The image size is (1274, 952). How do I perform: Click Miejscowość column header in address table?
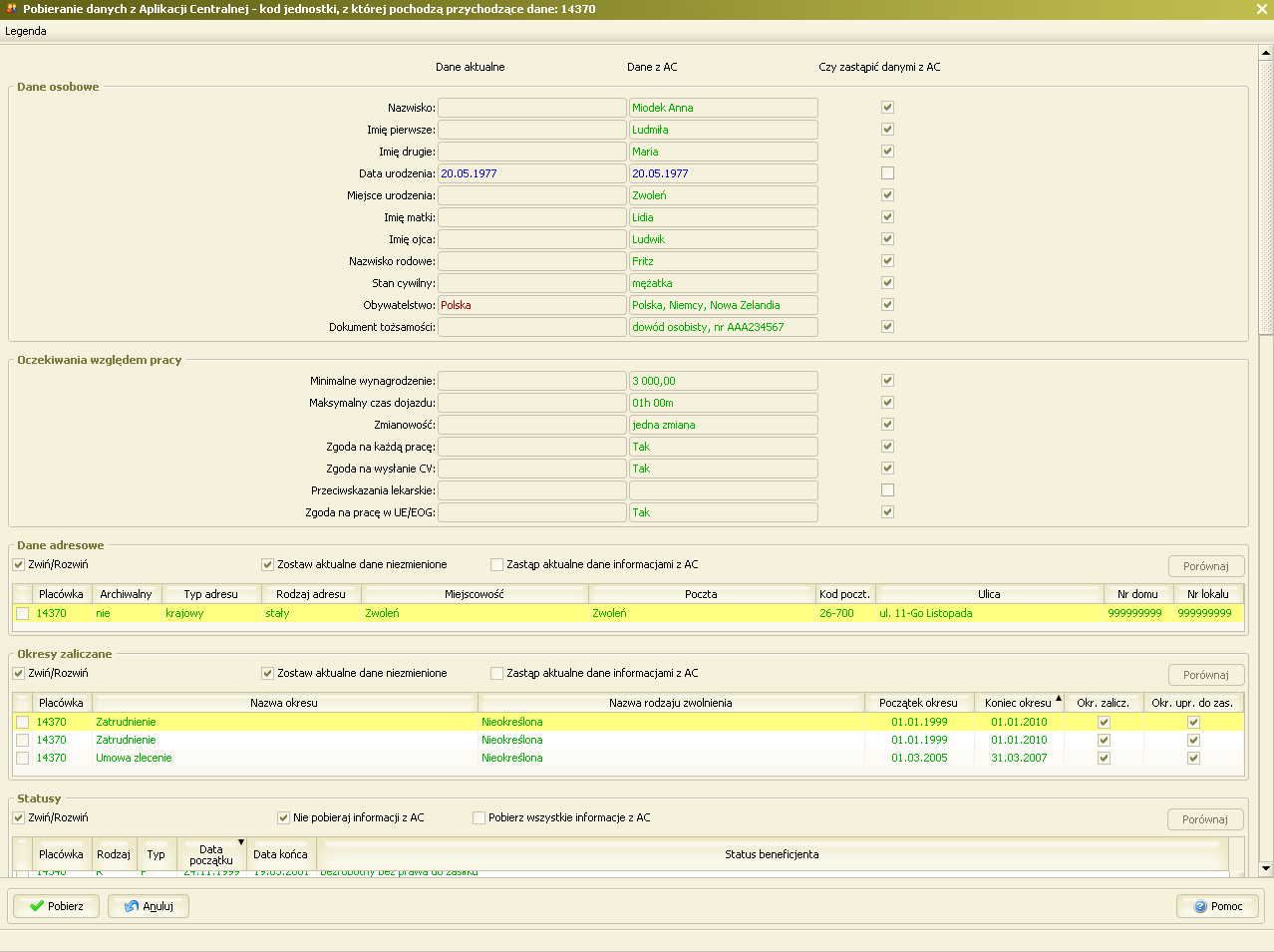tap(475, 594)
